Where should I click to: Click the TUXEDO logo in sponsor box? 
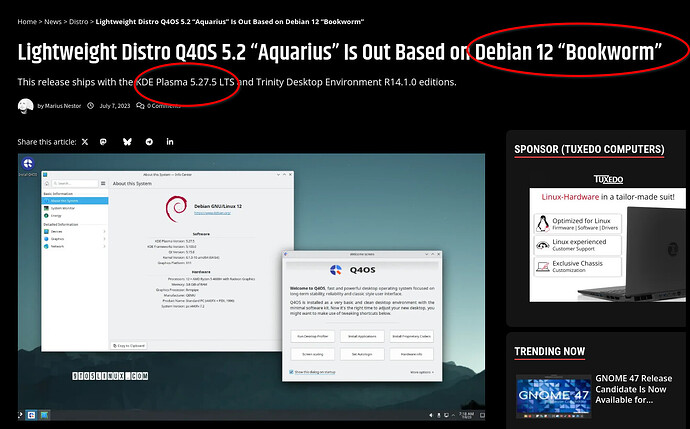[x=608, y=179]
